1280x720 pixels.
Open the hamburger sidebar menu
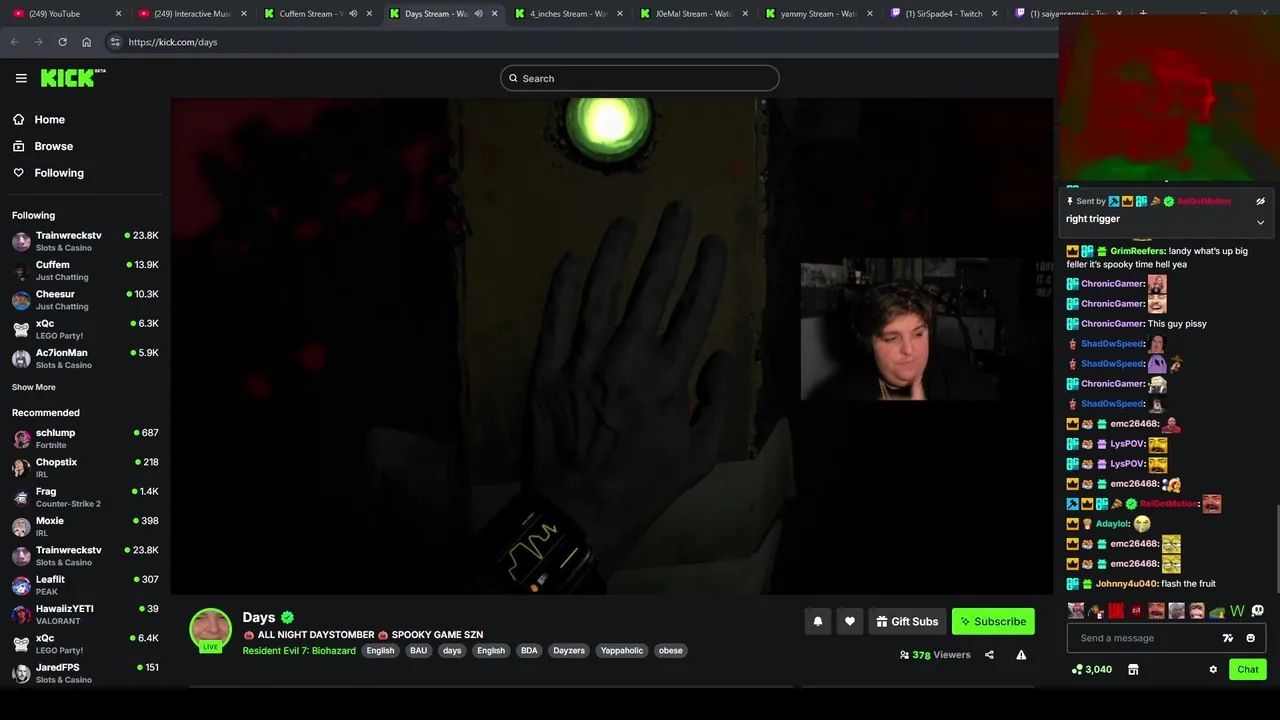(21, 78)
